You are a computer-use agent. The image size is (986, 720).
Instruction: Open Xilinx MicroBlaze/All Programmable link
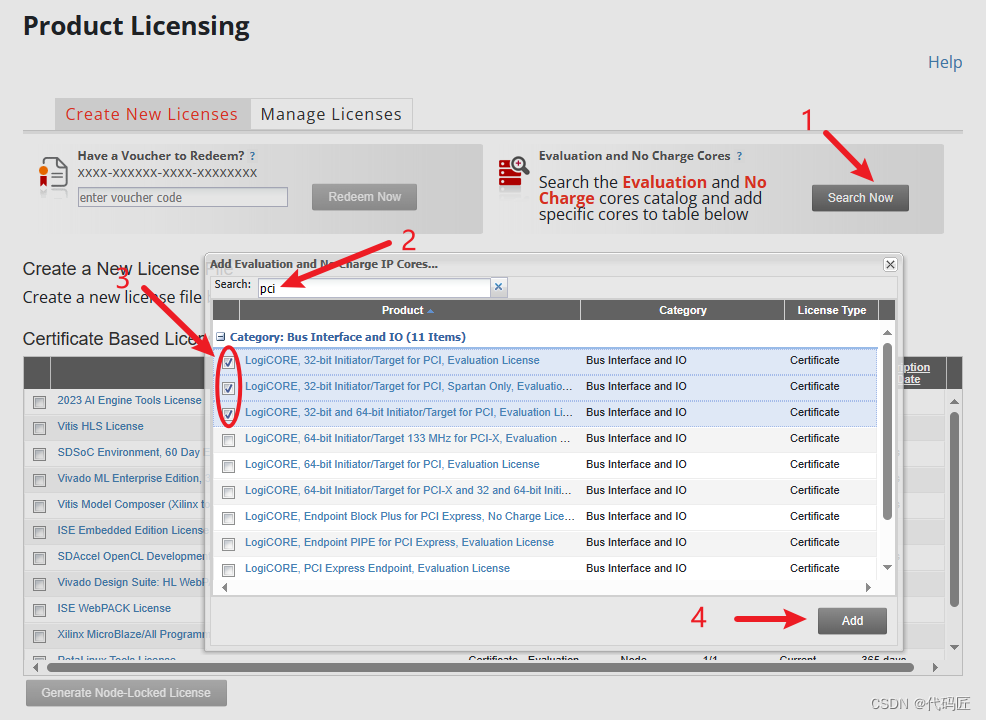(131, 634)
